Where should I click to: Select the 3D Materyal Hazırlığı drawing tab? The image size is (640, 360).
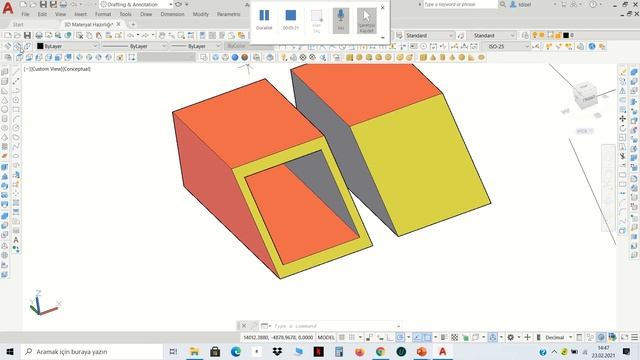tap(88, 25)
